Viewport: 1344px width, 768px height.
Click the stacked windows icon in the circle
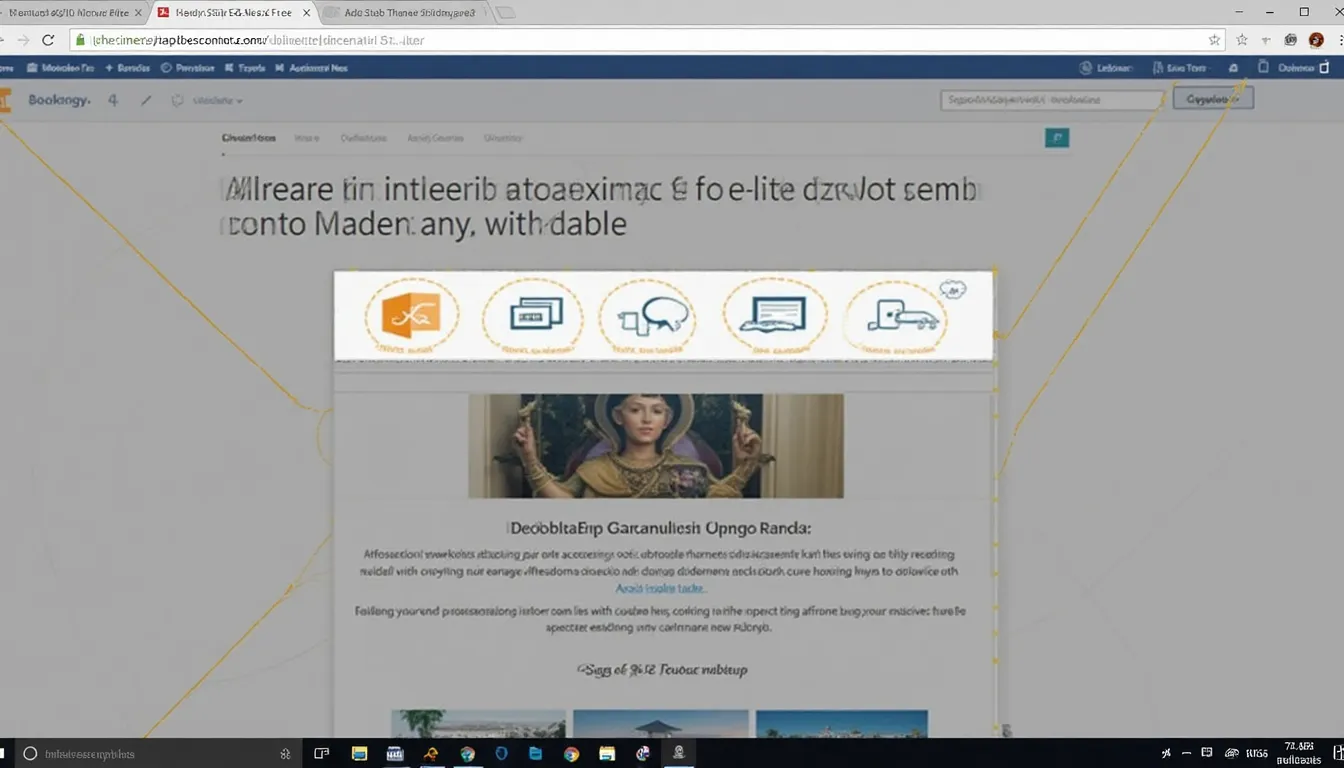point(536,315)
